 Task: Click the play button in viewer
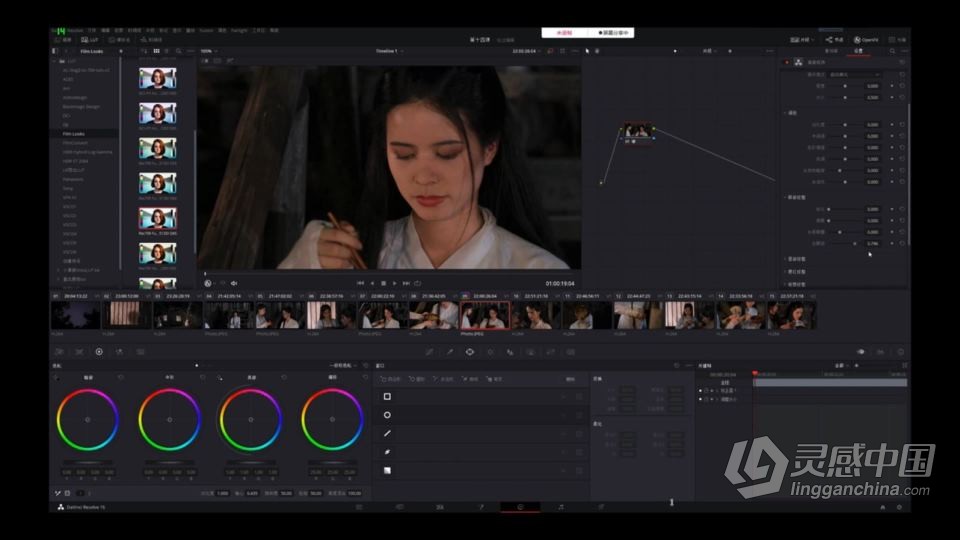coord(394,283)
